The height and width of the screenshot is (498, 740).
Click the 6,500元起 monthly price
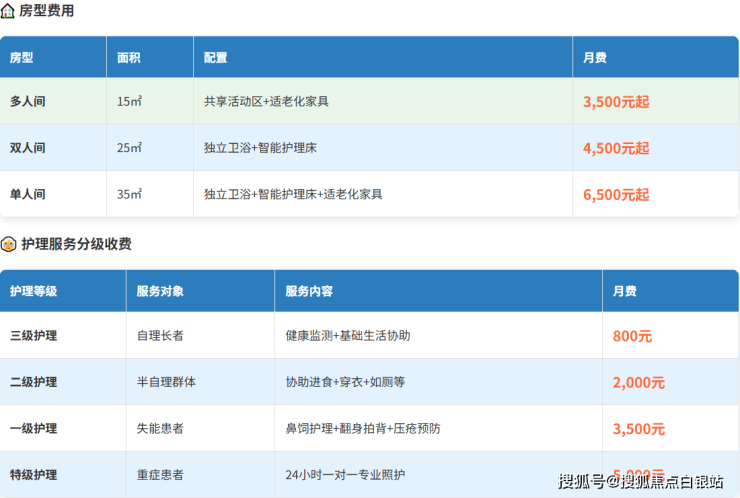point(616,194)
